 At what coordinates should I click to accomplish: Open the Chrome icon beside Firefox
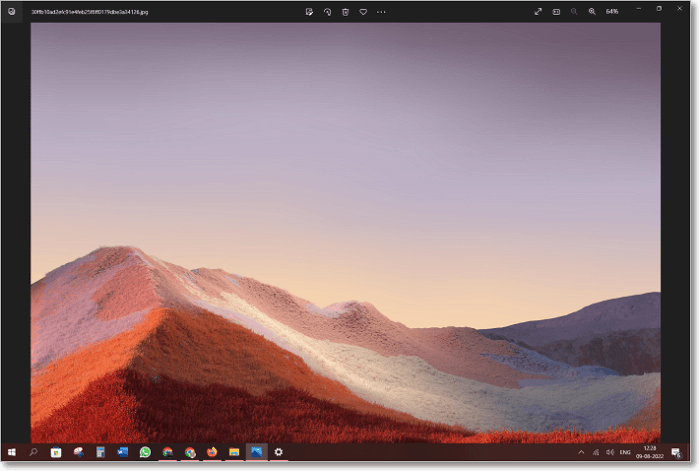190,452
